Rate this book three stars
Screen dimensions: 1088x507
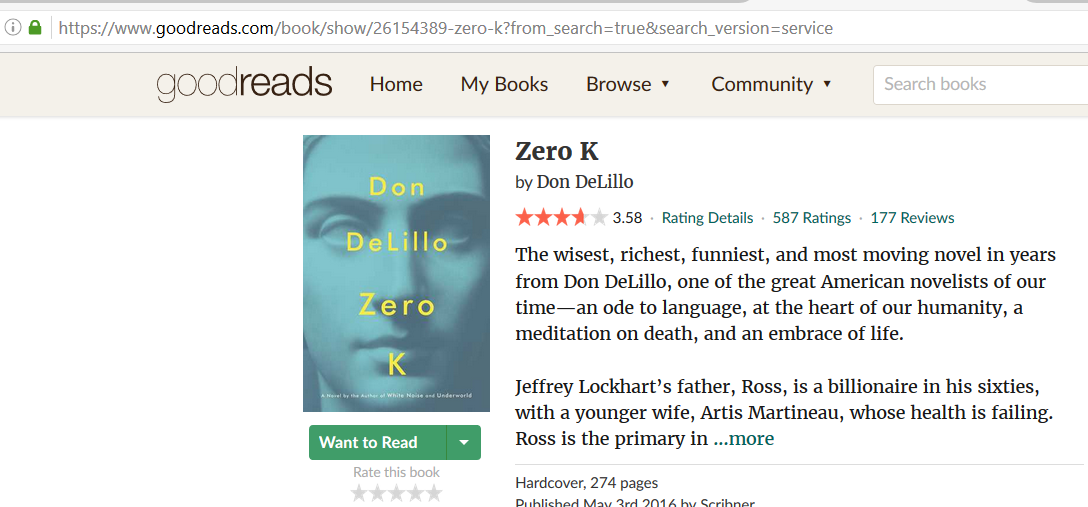tap(396, 493)
